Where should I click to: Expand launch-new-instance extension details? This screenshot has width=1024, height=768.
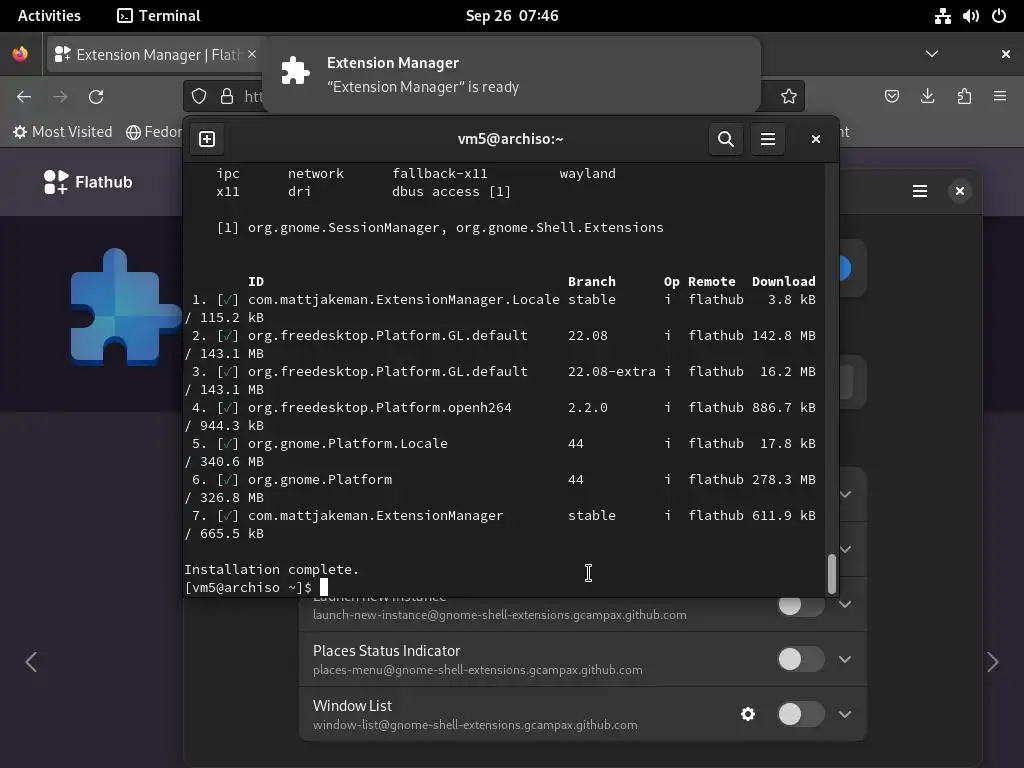(x=844, y=604)
